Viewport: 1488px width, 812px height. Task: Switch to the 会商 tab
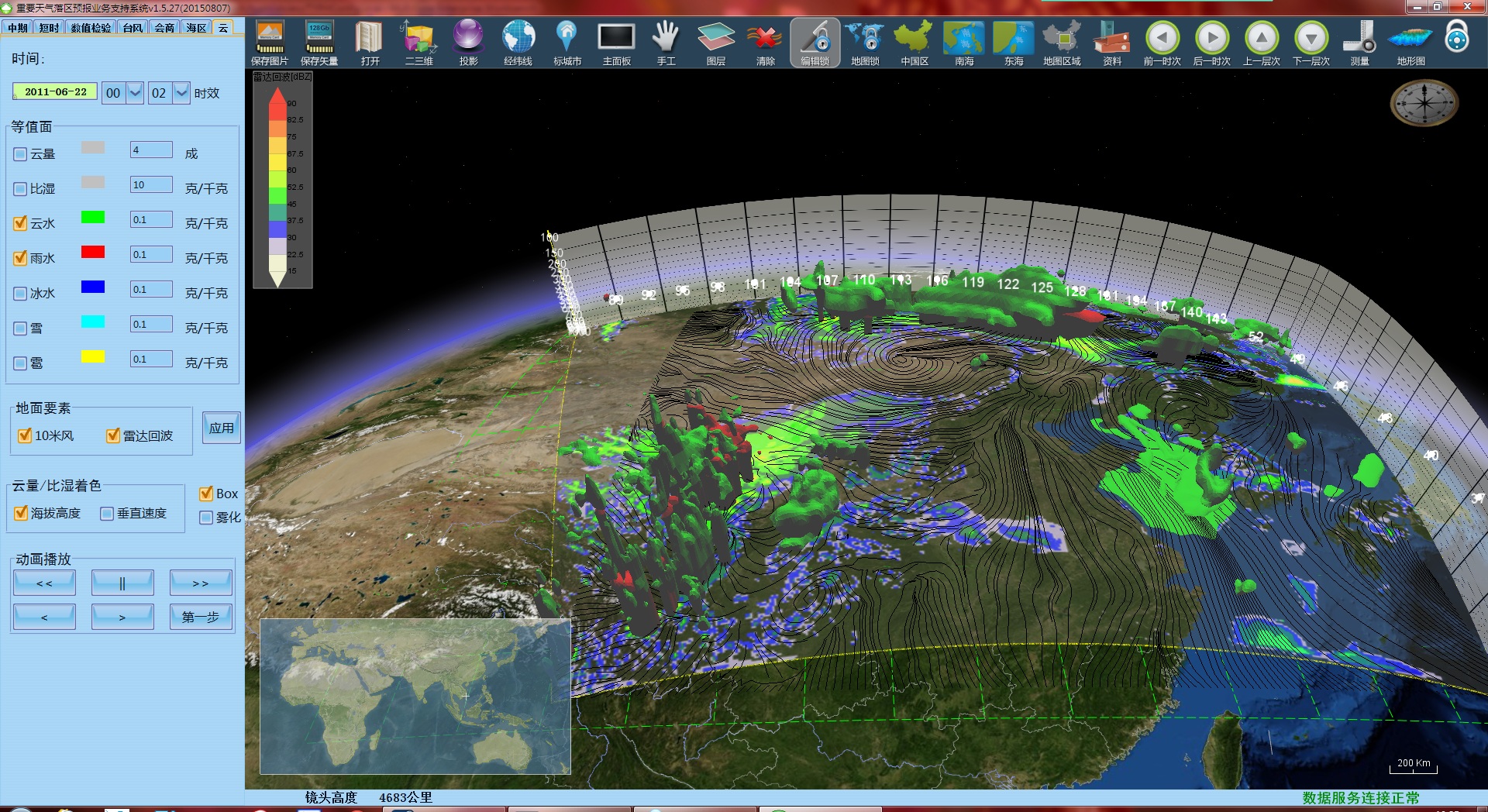click(x=164, y=28)
